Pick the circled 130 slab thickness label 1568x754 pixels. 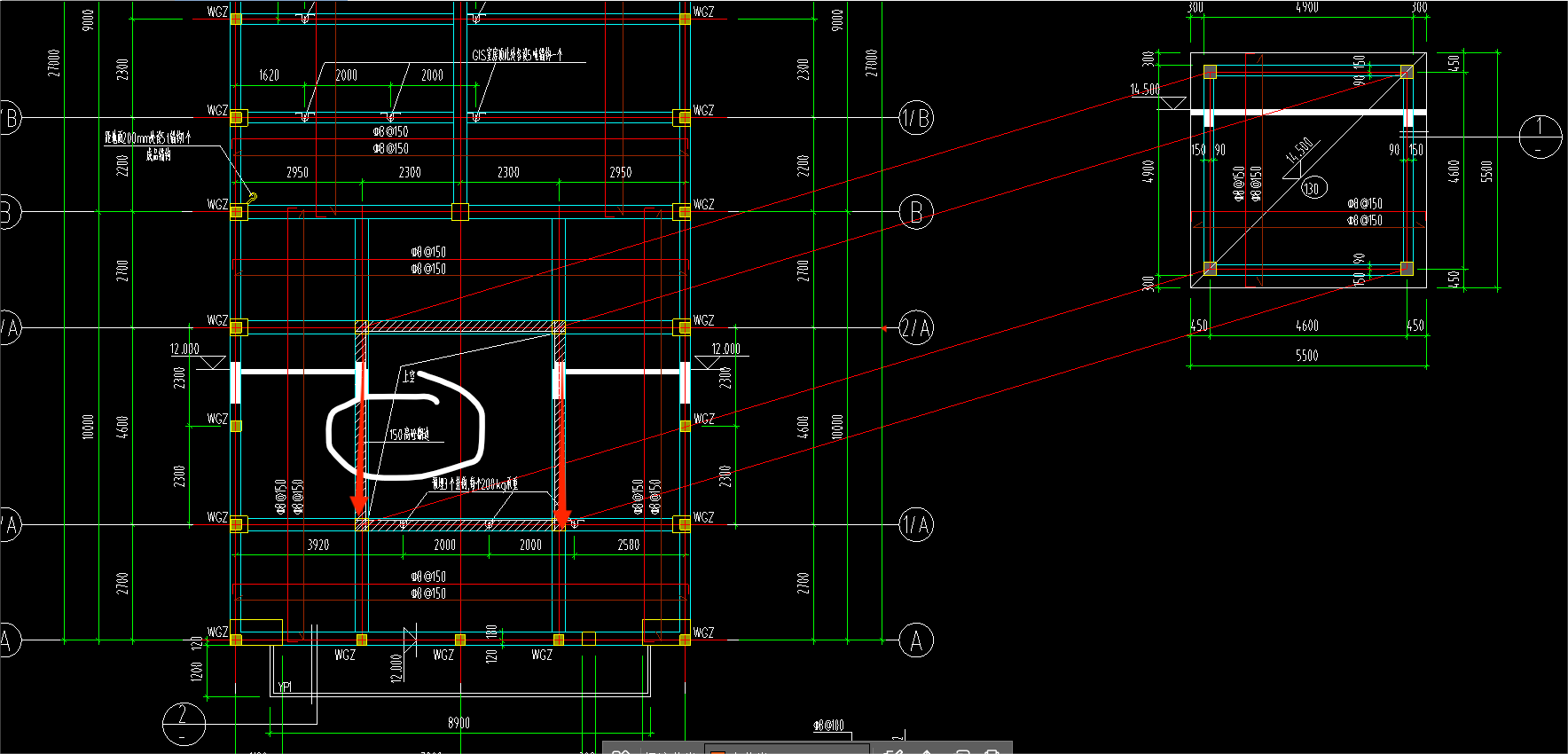pos(1312,188)
